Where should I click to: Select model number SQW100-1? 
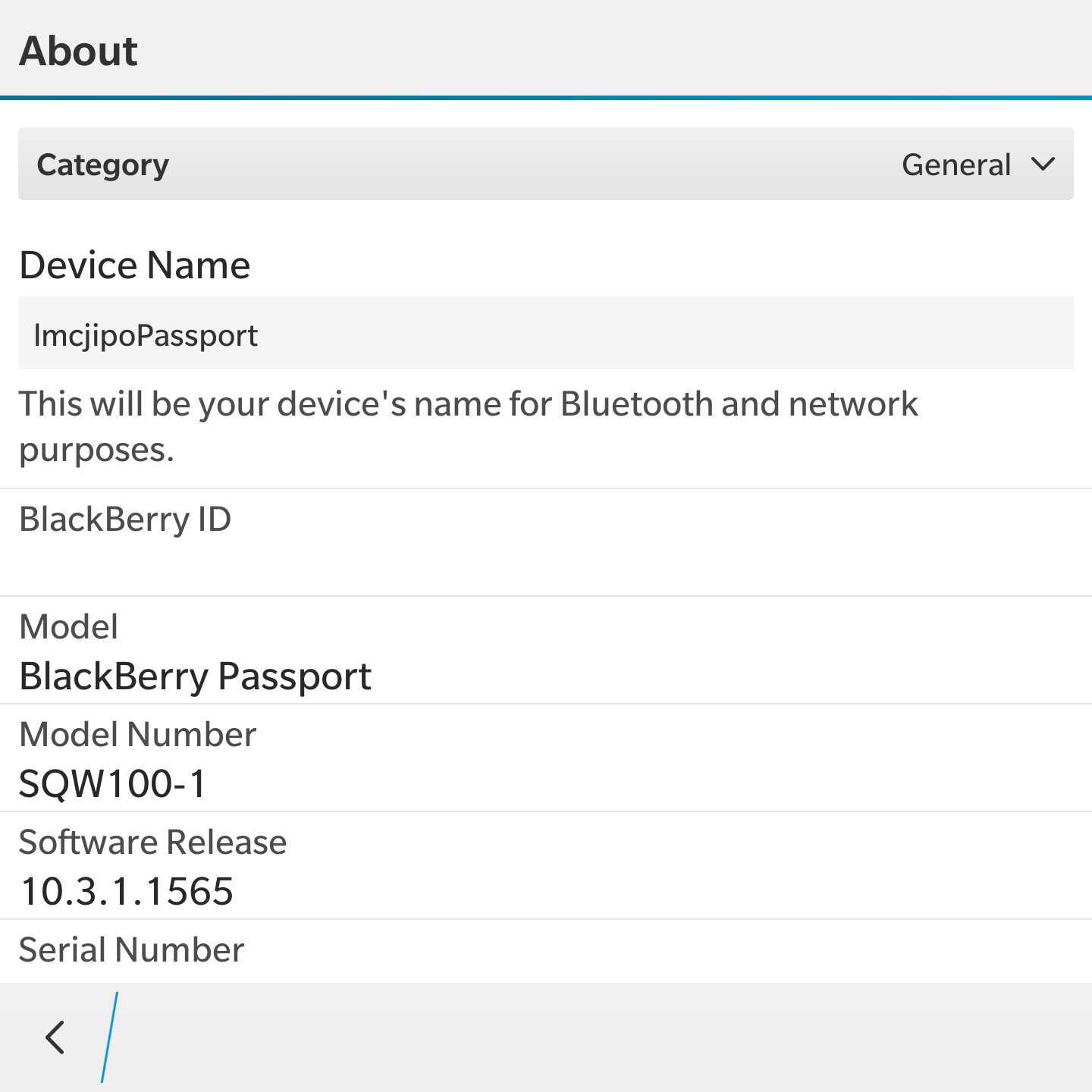tap(112, 784)
